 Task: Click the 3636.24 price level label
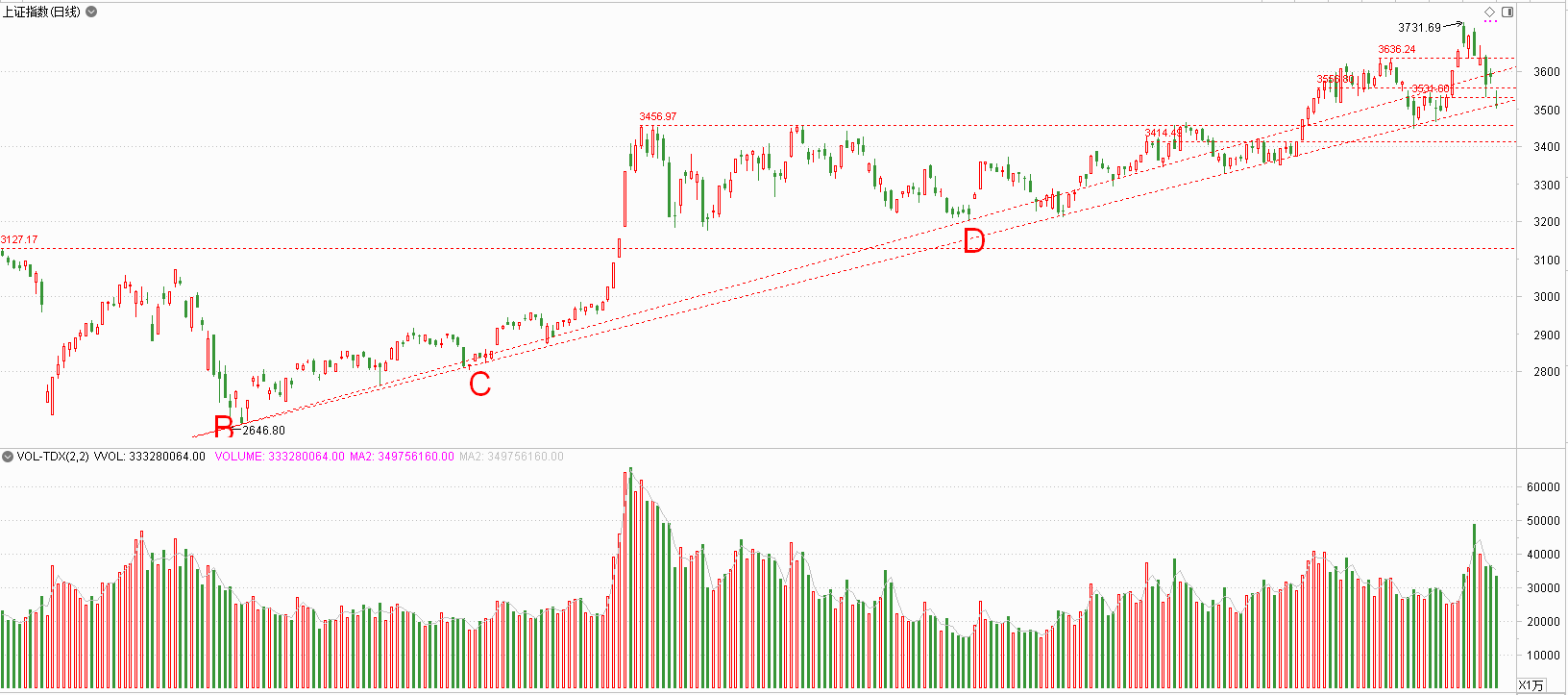tap(1396, 49)
